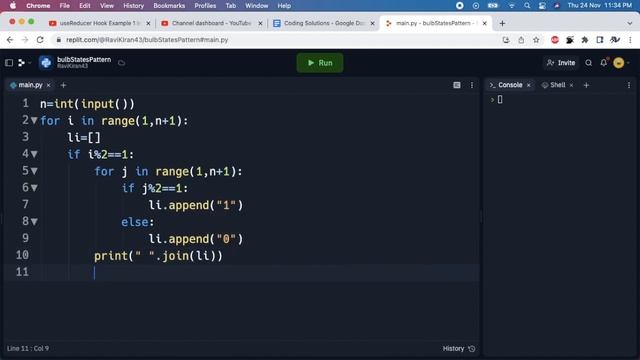Switch to the Console tab
640x360 pixels.
[x=506, y=85]
